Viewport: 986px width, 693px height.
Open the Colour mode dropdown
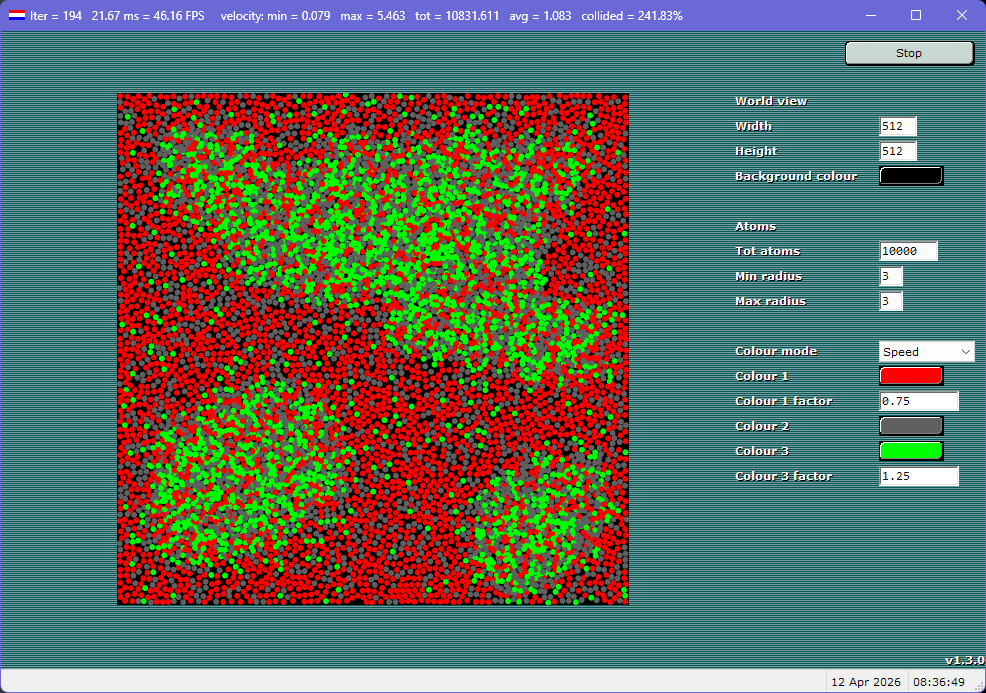925,351
